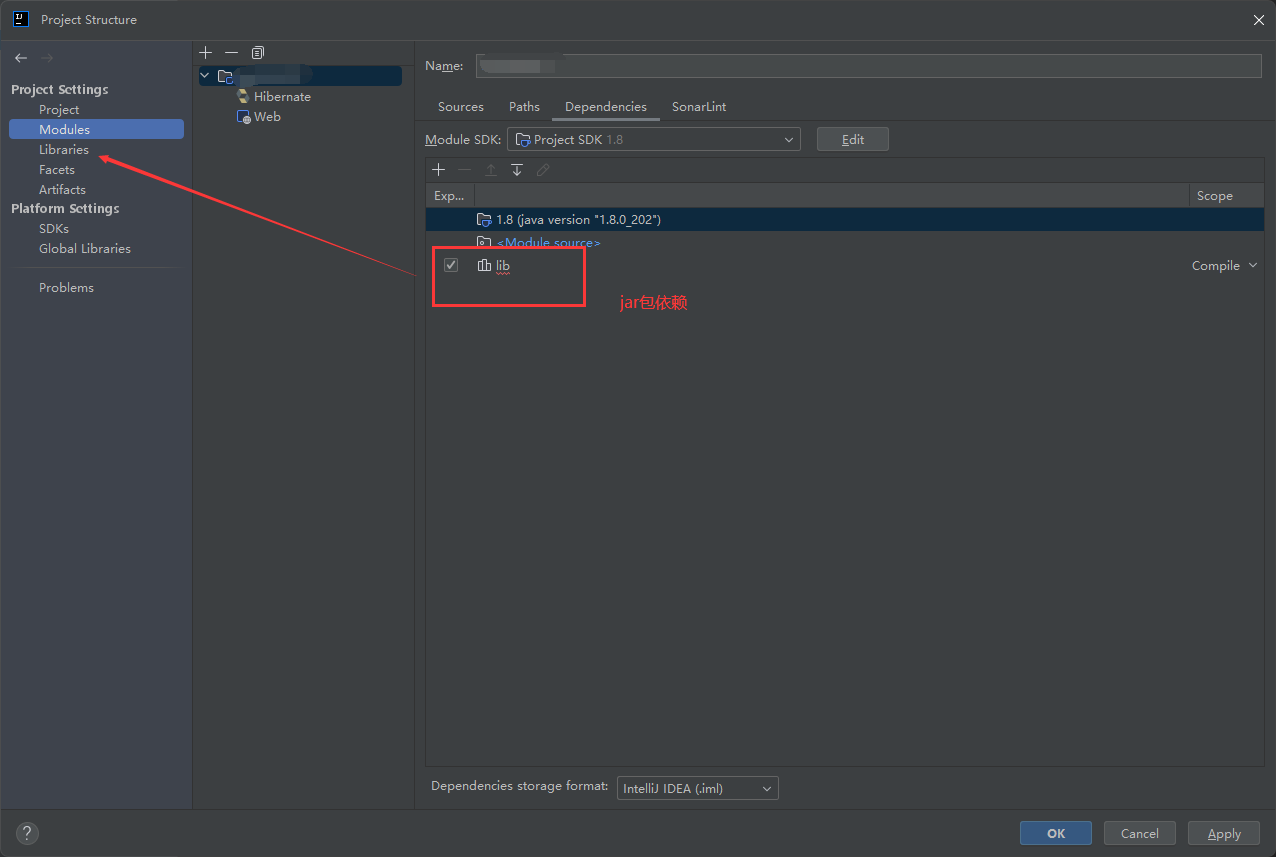This screenshot has height=857, width=1276.
Task: Click the Cancel button
Action: [1140, 833]
